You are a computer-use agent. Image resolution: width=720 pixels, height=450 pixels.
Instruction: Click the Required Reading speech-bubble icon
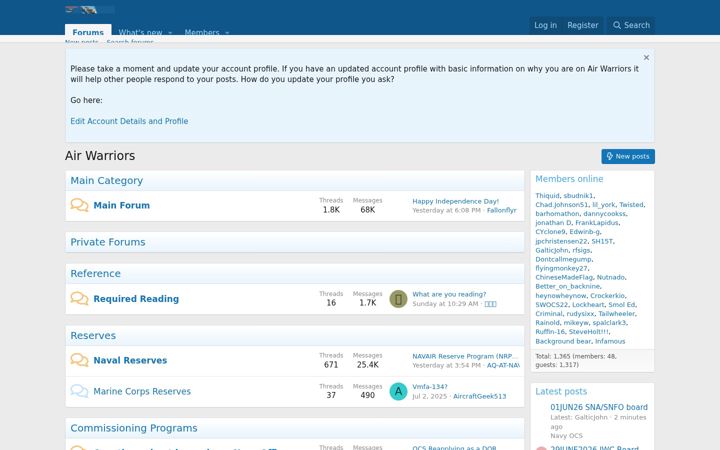[79, 298]
